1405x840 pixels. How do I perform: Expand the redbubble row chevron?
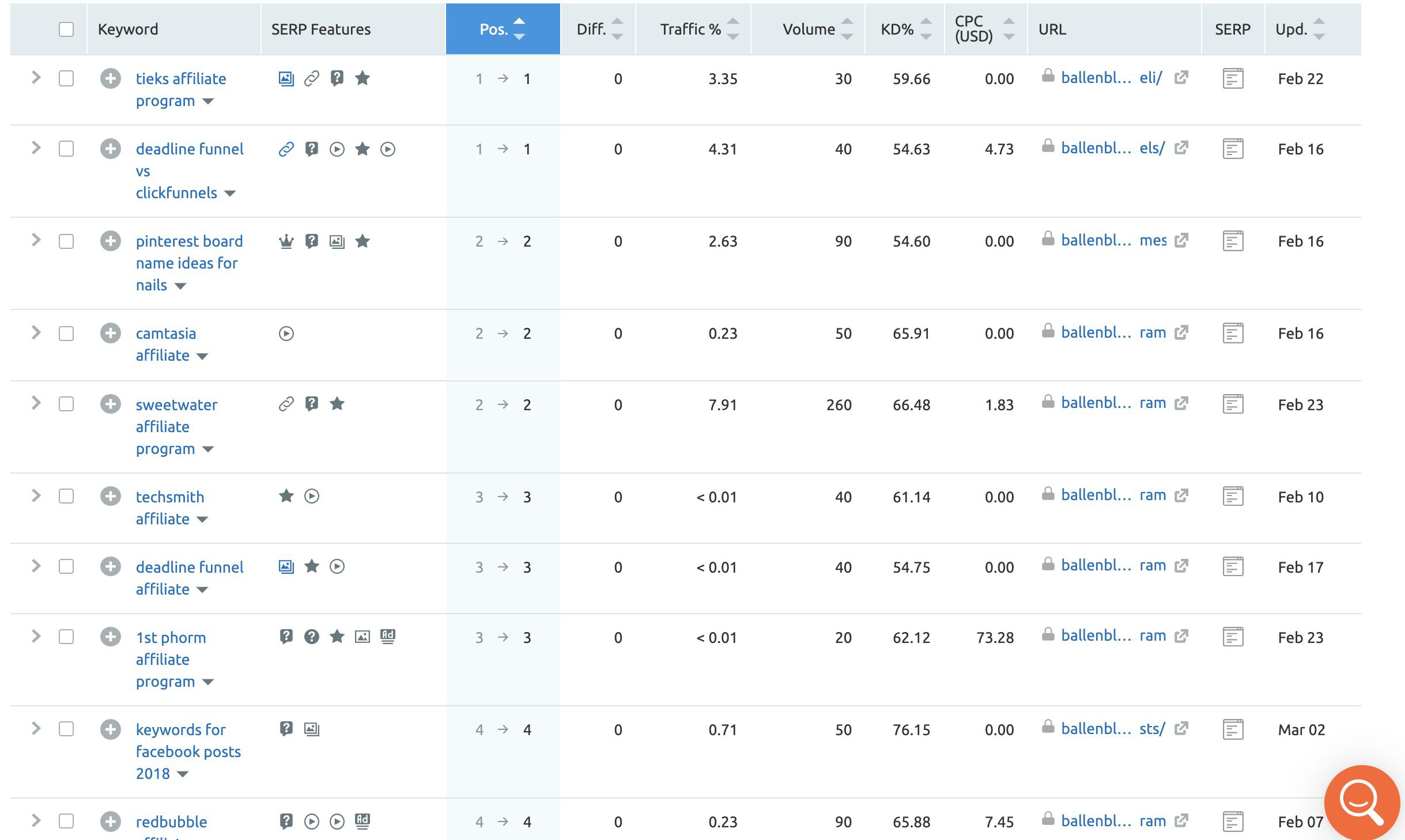[x=36, y=820]
